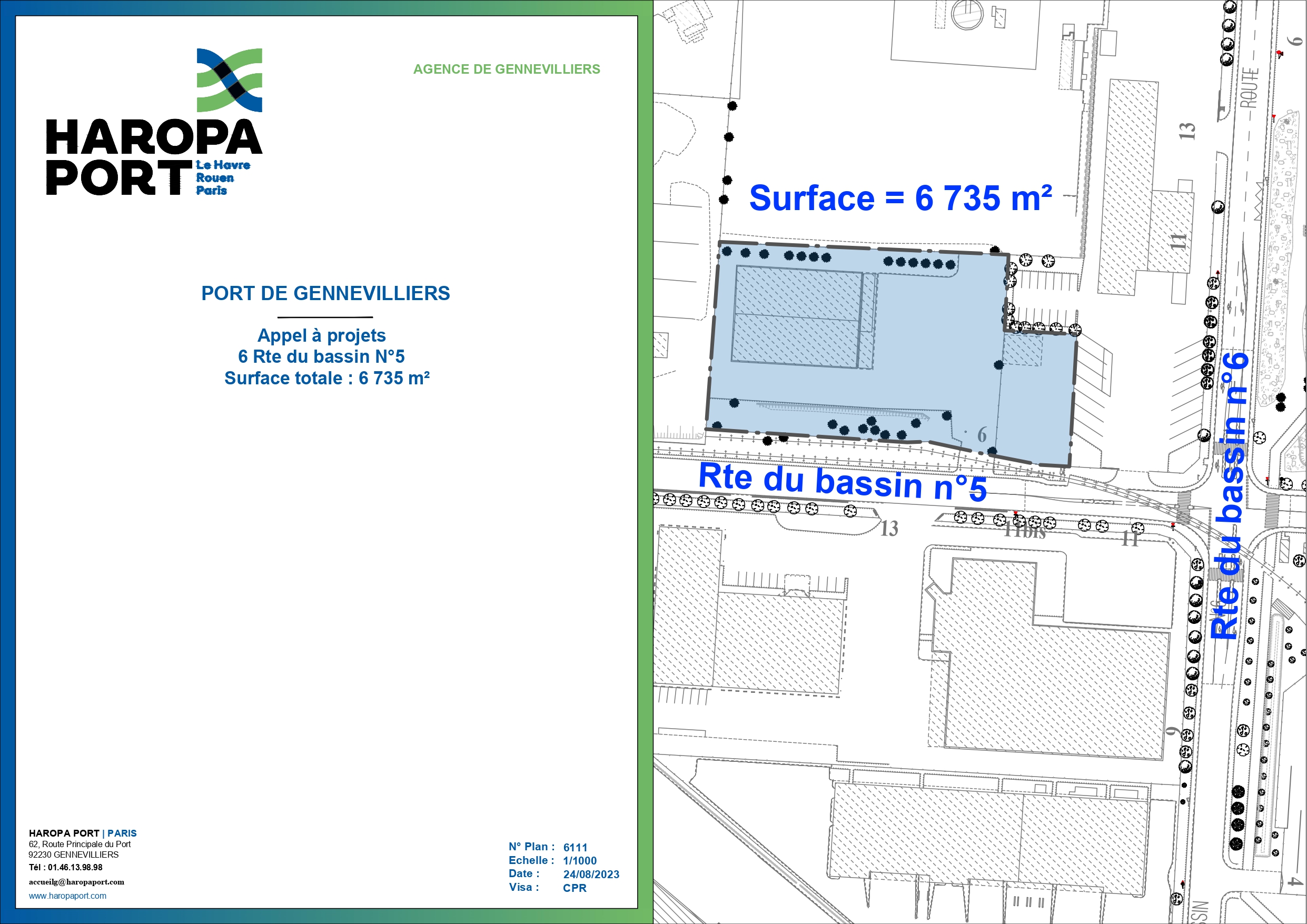Click the plan number value 6111
Viewport: 1307px width, 924px height.
tap(575, 848)
